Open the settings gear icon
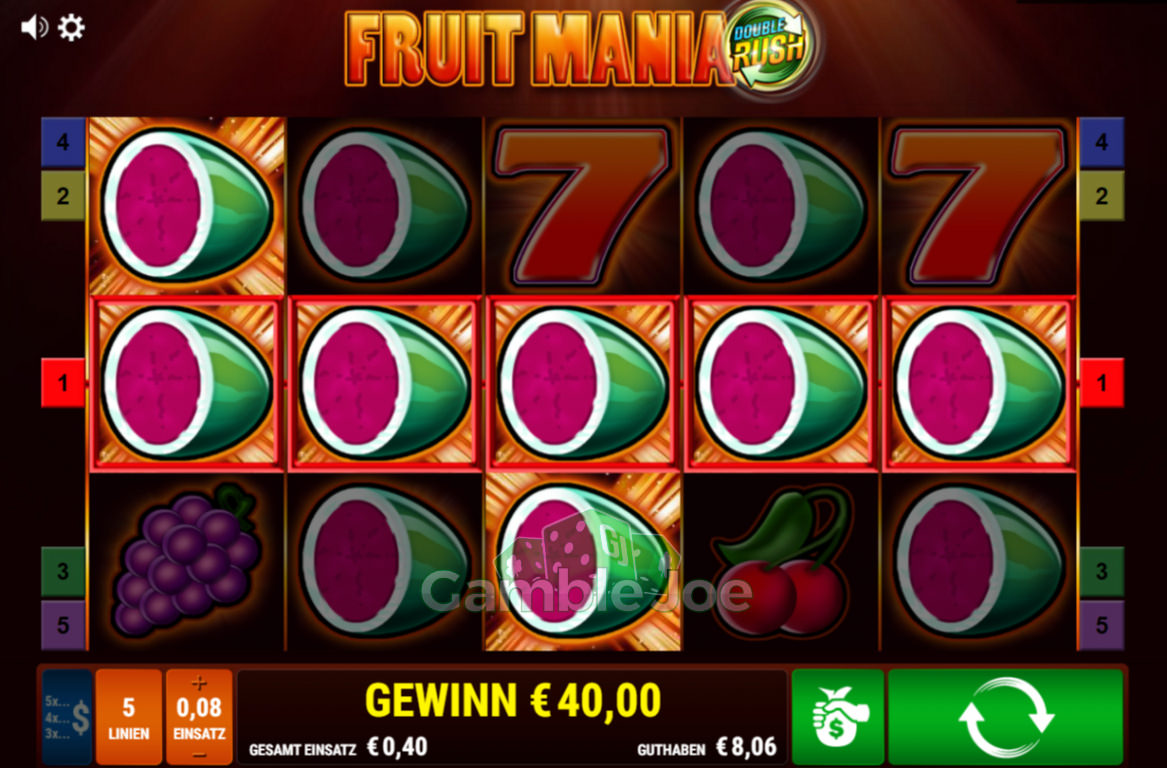Viewport: 1167px width, 768px height. [71, 28]
